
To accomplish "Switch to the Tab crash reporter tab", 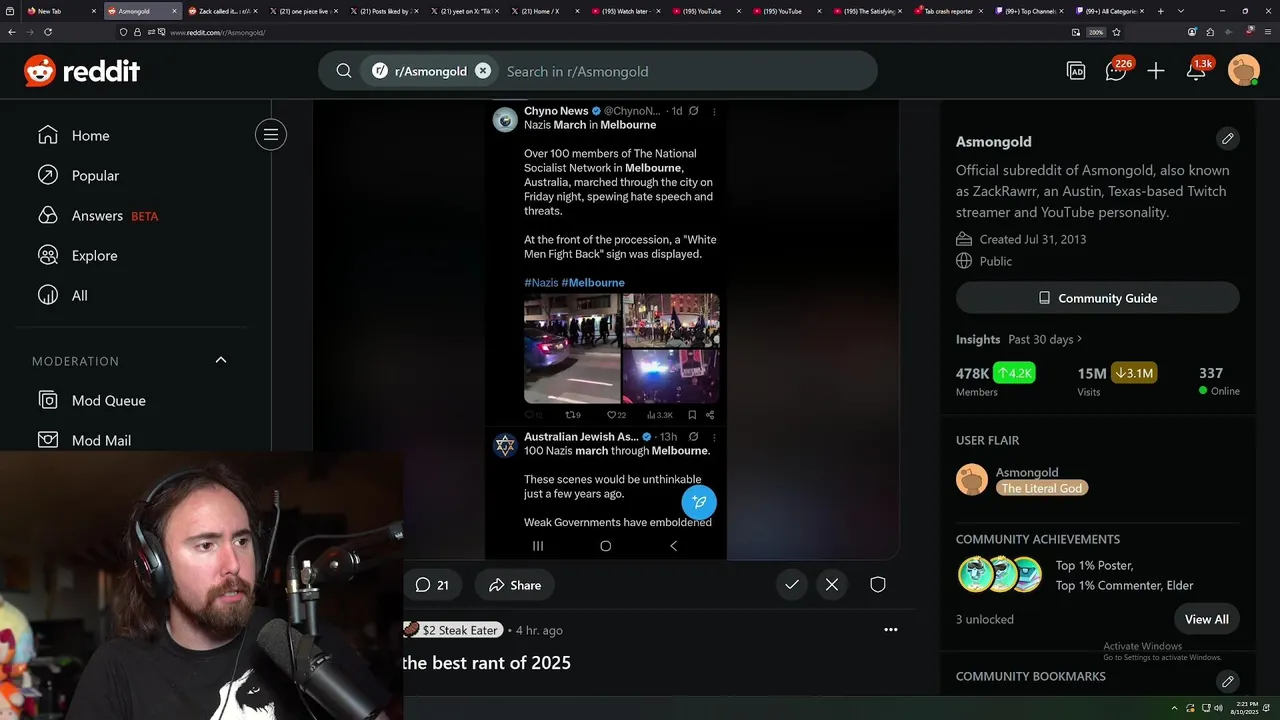I will 948,11.
